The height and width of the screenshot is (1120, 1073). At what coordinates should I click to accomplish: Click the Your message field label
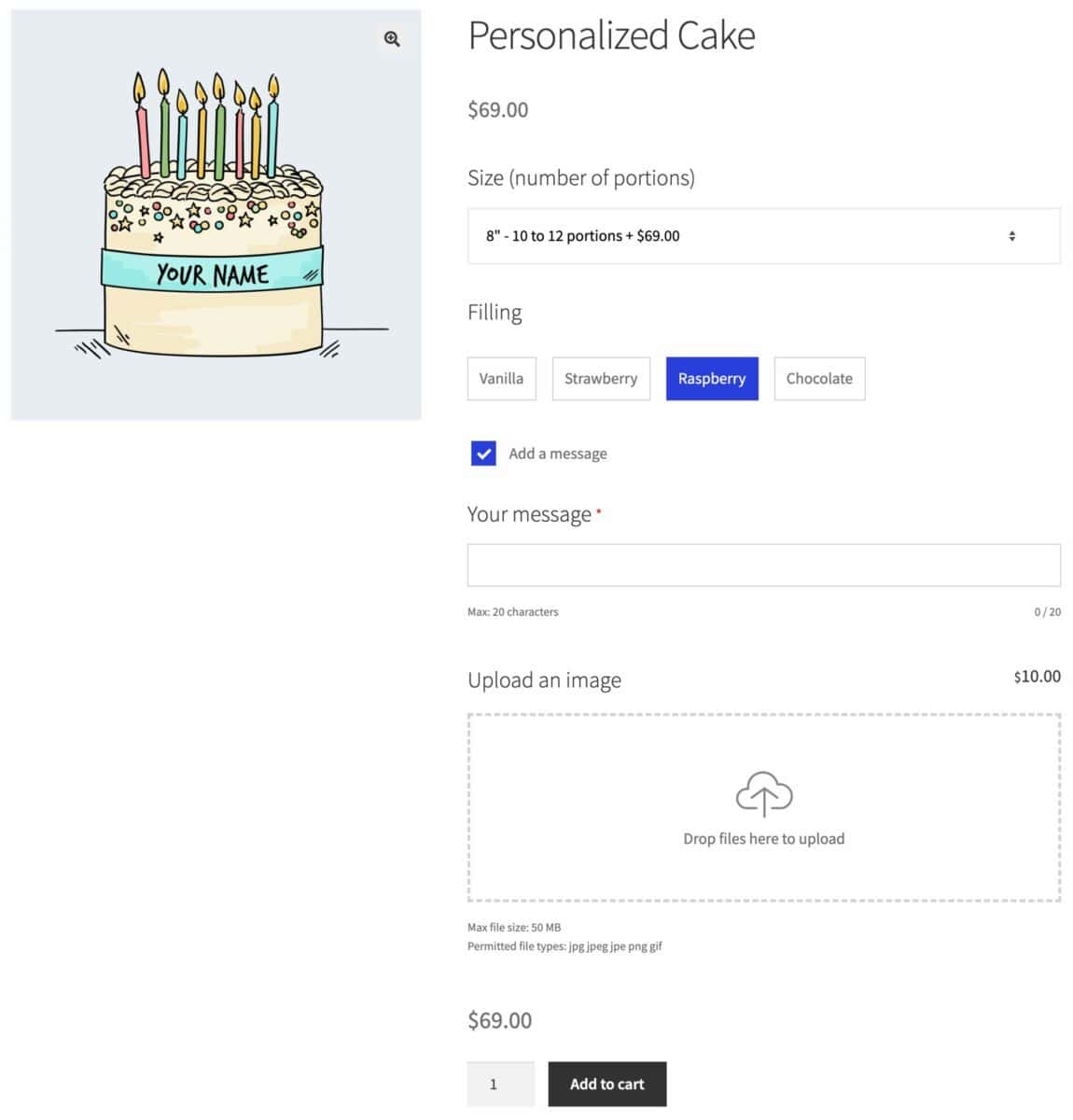pyautogui.click(x=529, y=514)
